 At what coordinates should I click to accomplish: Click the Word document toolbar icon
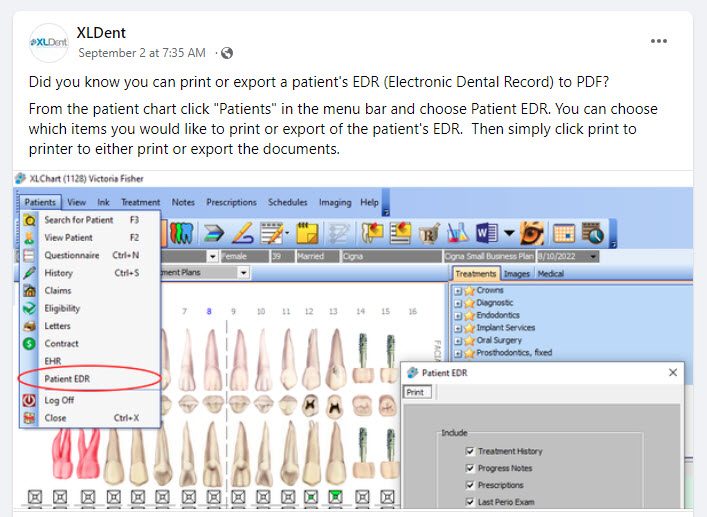pos(487,233)
